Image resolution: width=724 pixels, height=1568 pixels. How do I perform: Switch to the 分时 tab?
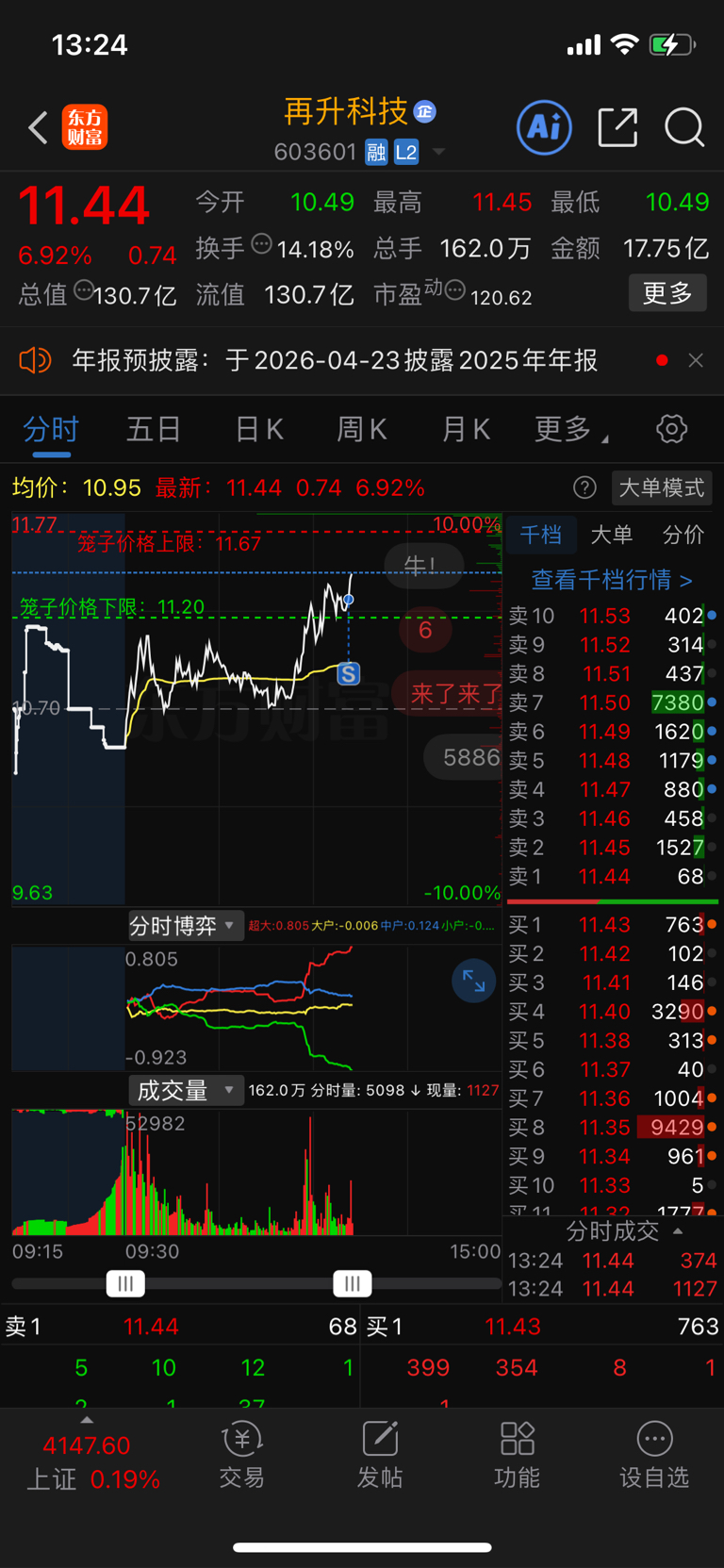(51, 430)
